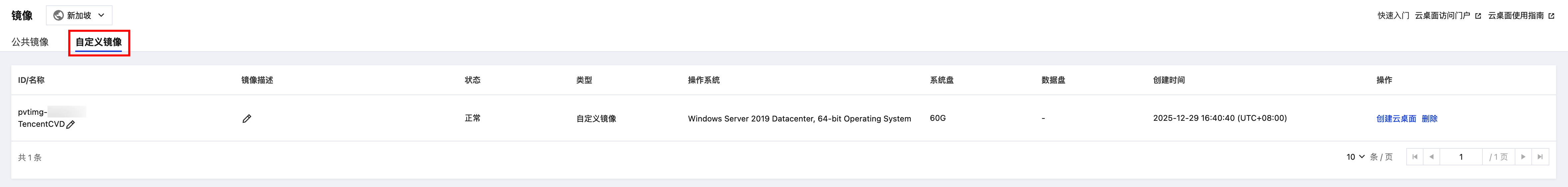Screen dimensions: 1568x187
Task: Open the 云桌面使用指南 link
Action: point(1516,16)
